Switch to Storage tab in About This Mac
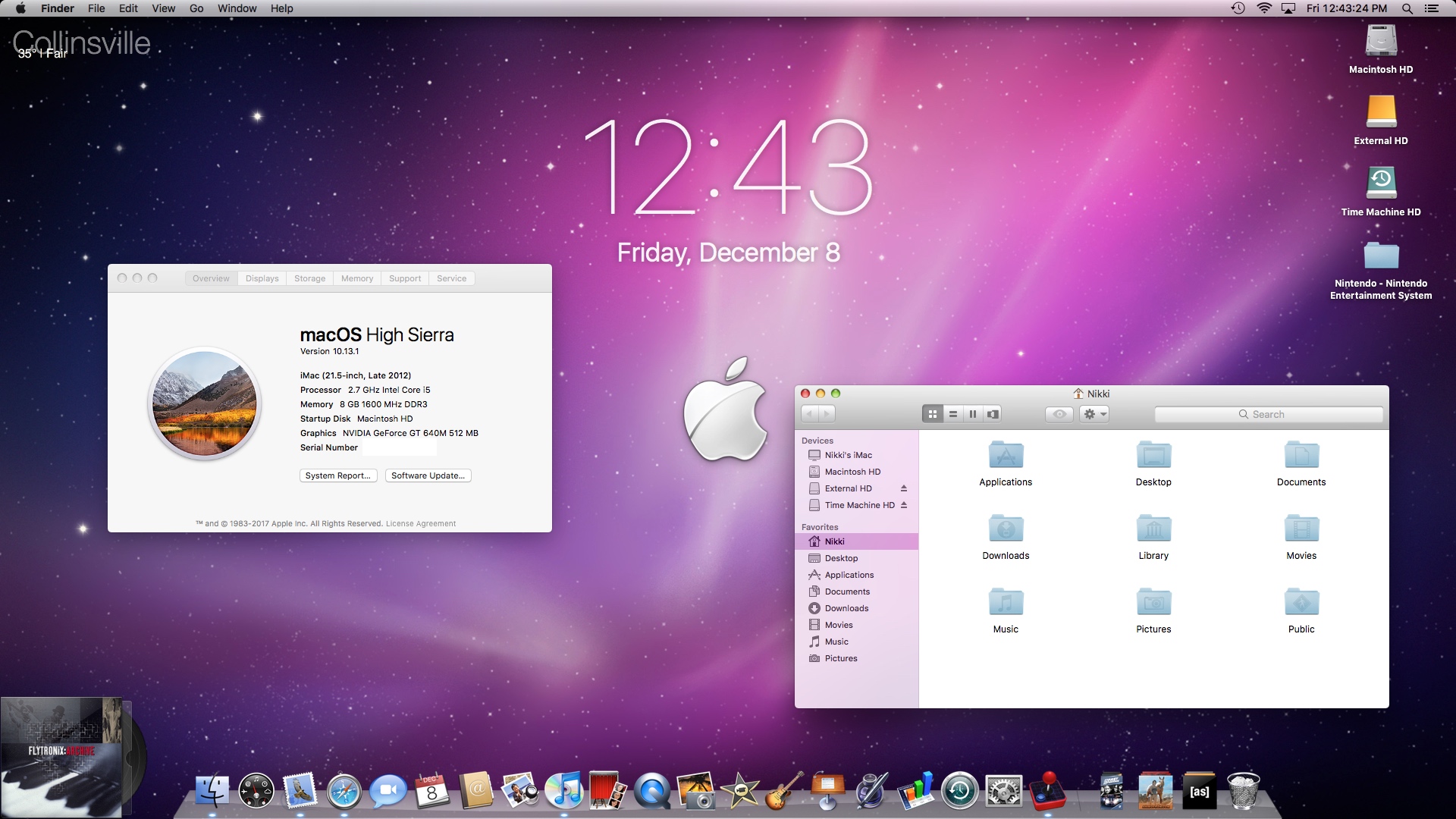 coord(309,278)
